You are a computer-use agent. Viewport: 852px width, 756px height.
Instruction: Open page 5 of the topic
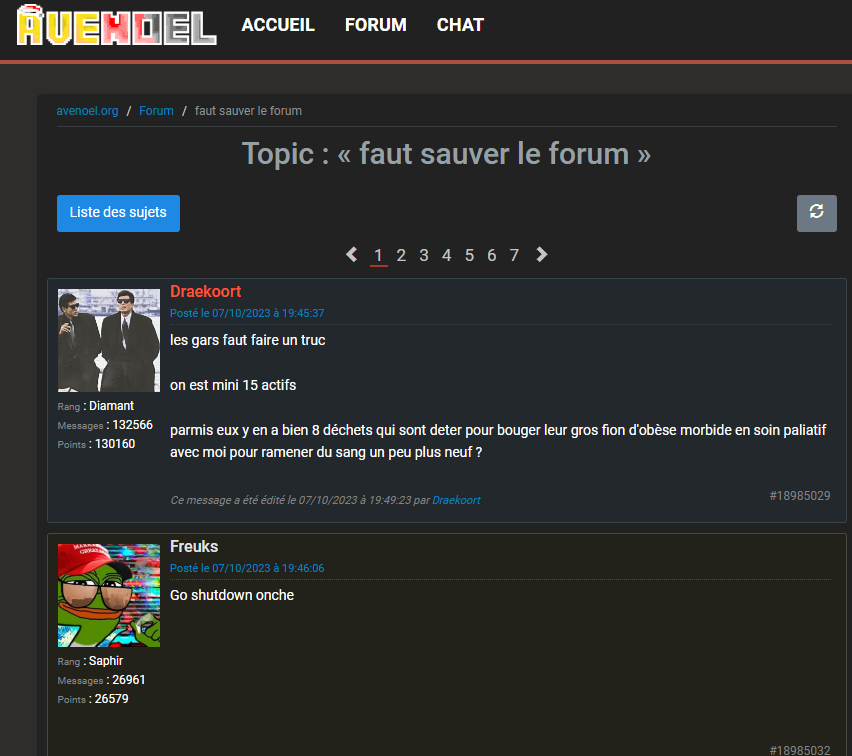tap(469, 255)
